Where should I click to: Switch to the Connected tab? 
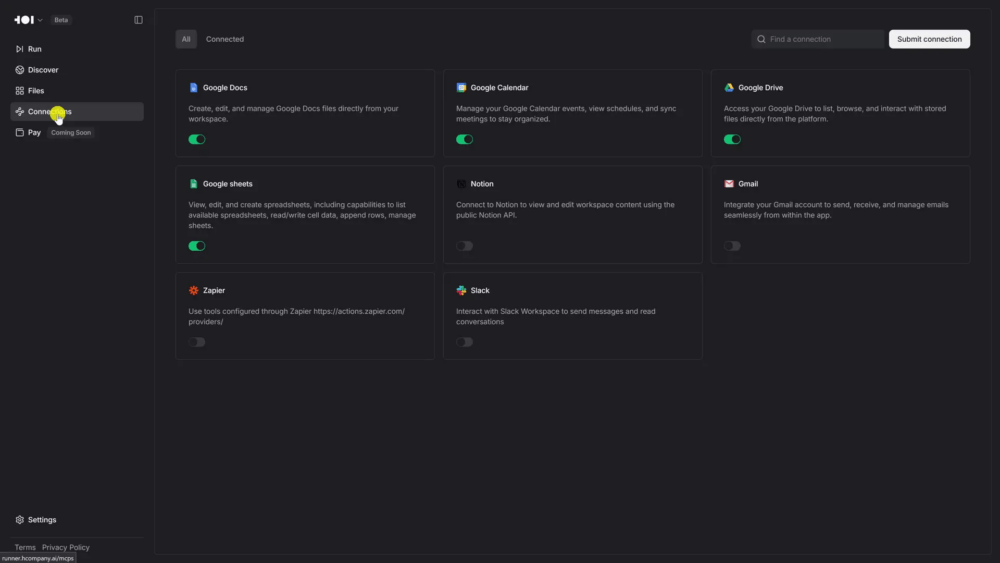(x=225, y=39)
